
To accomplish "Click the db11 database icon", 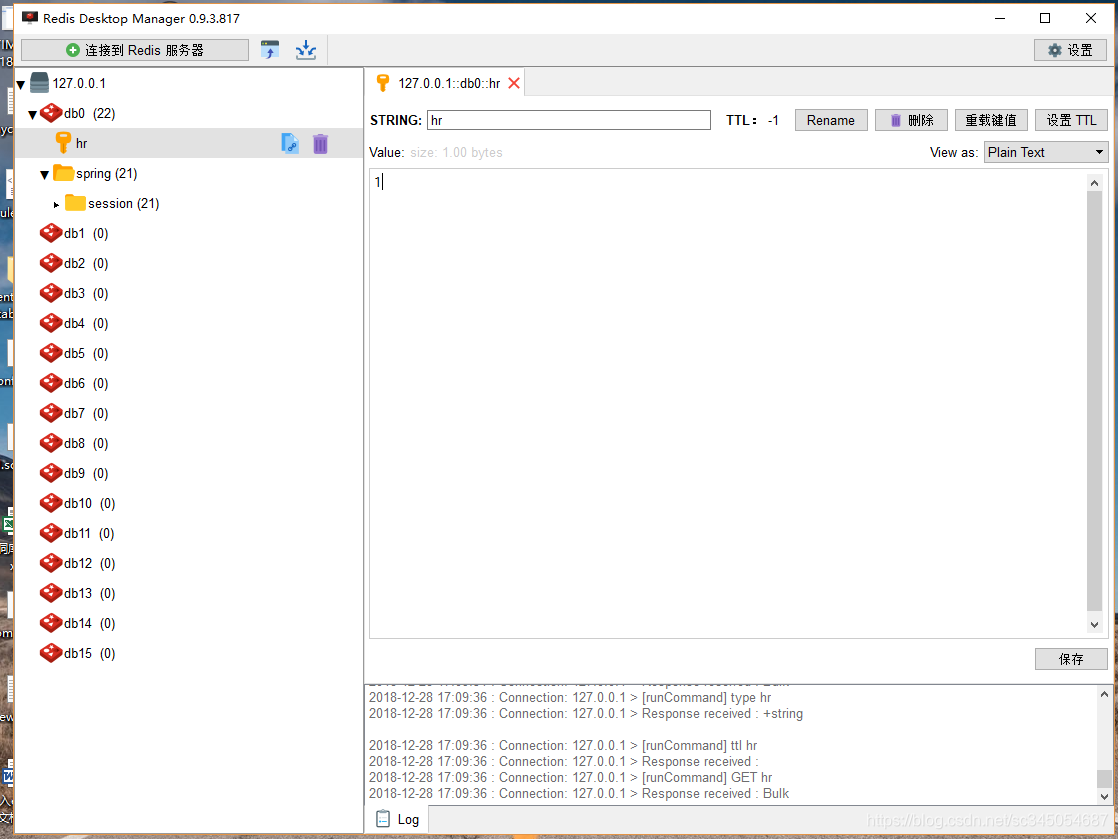I will pyautogui.click(x=51, y=532).
